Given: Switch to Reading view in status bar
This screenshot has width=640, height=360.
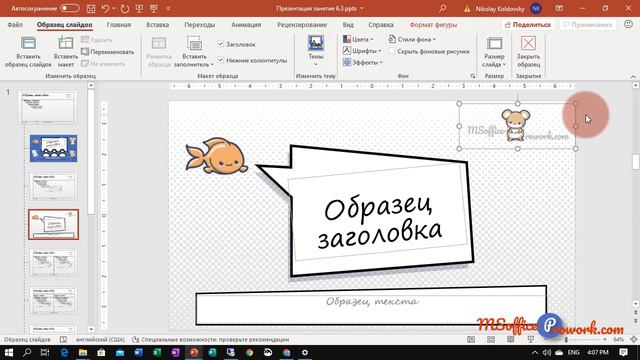Looking at the screenshot, I should pos(511,340).
